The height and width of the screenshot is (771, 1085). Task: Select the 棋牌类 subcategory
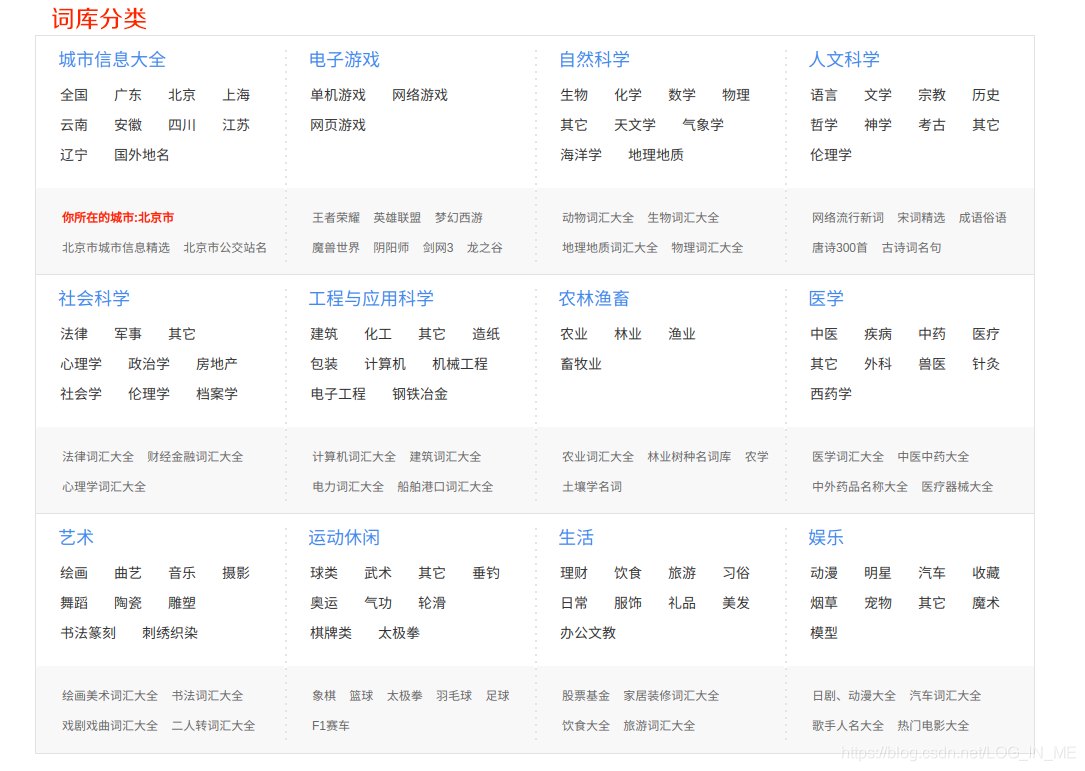[x=331, y=633]
